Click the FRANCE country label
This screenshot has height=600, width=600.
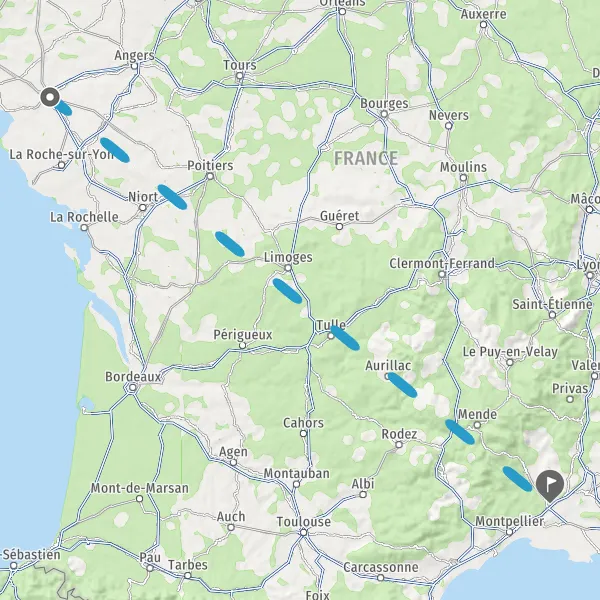tap(366, 158)
